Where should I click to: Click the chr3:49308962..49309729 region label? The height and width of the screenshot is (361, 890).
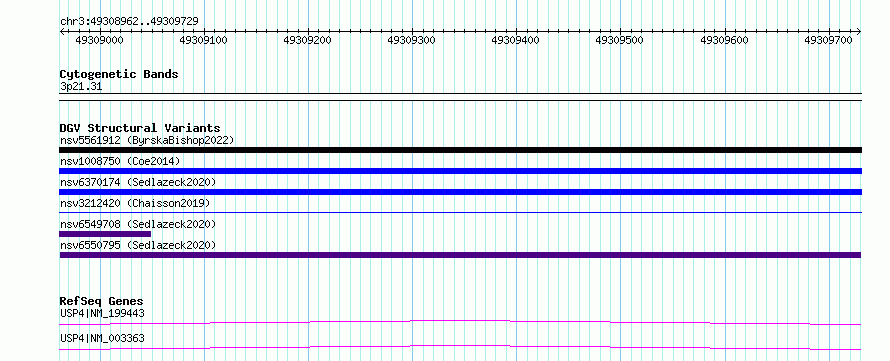[x=129, y=21]
